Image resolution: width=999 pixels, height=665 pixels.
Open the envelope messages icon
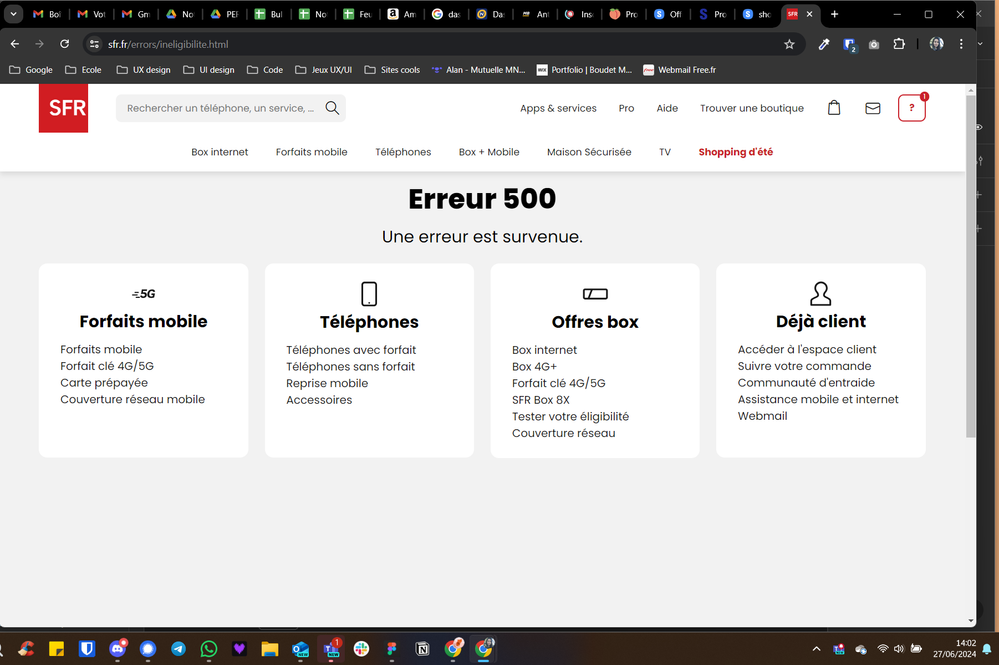pyautogui.click(x=873, y=108)
